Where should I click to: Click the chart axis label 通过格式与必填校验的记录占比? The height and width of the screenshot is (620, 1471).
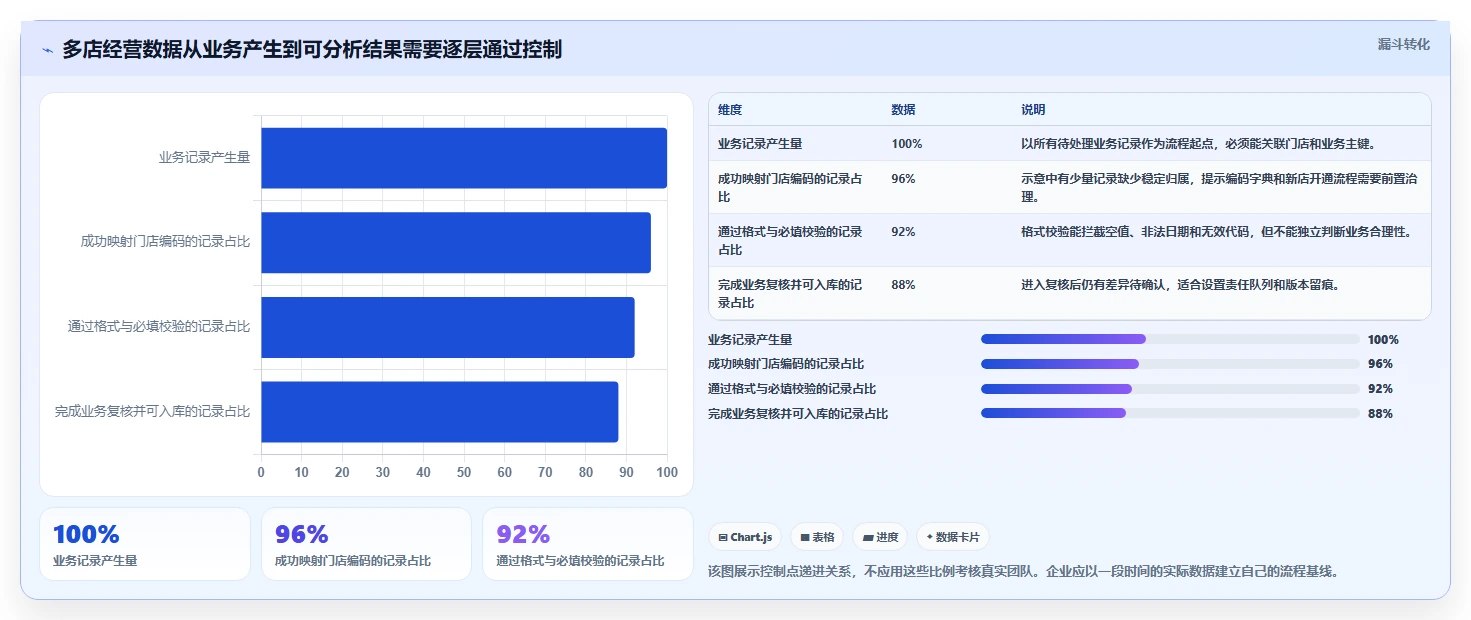click(x=159, y=327)
